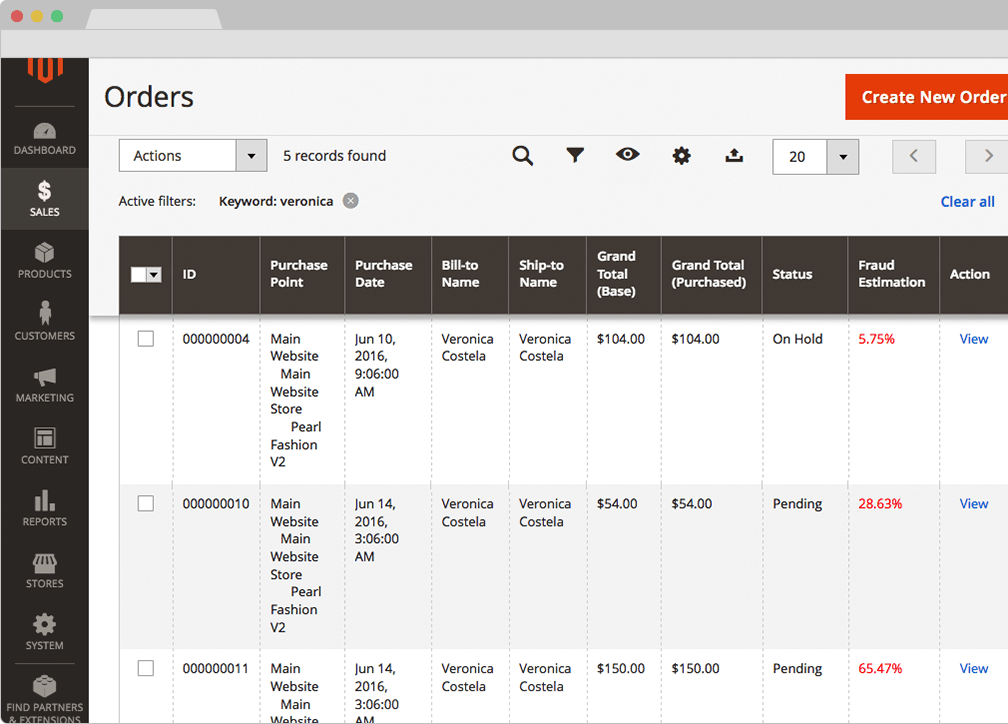
Task: Open the per-page count dropdown arrow
Action: [842, 157]
